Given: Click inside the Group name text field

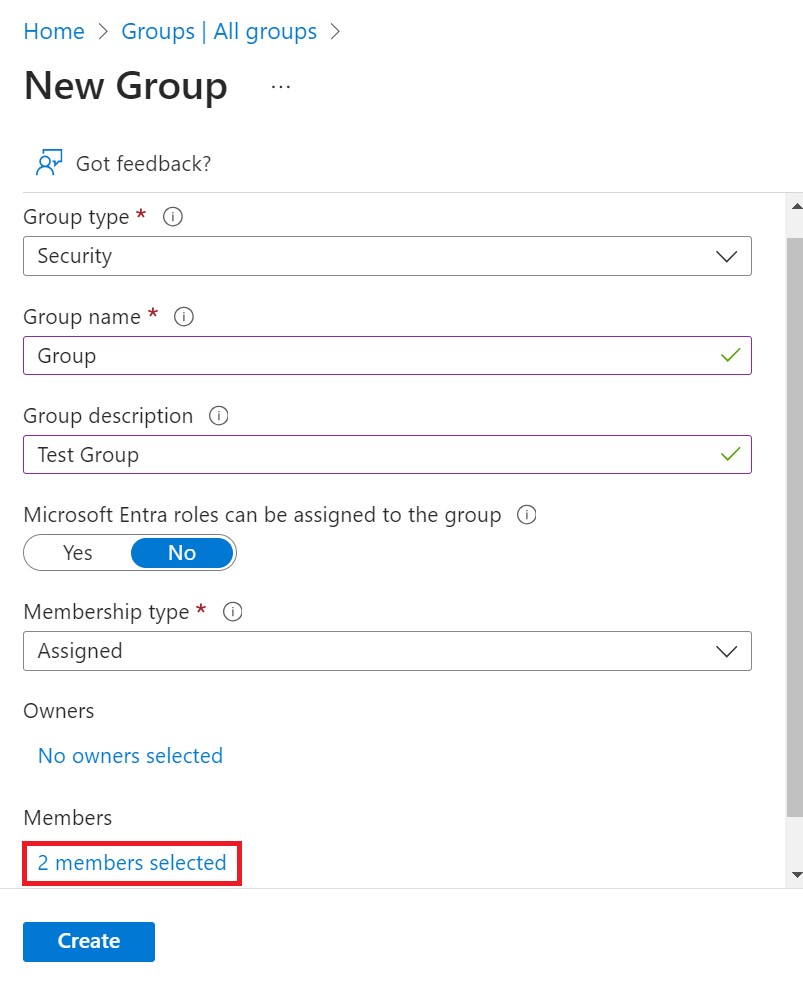Looking at the screenshot, I should [x=370, y=356].
